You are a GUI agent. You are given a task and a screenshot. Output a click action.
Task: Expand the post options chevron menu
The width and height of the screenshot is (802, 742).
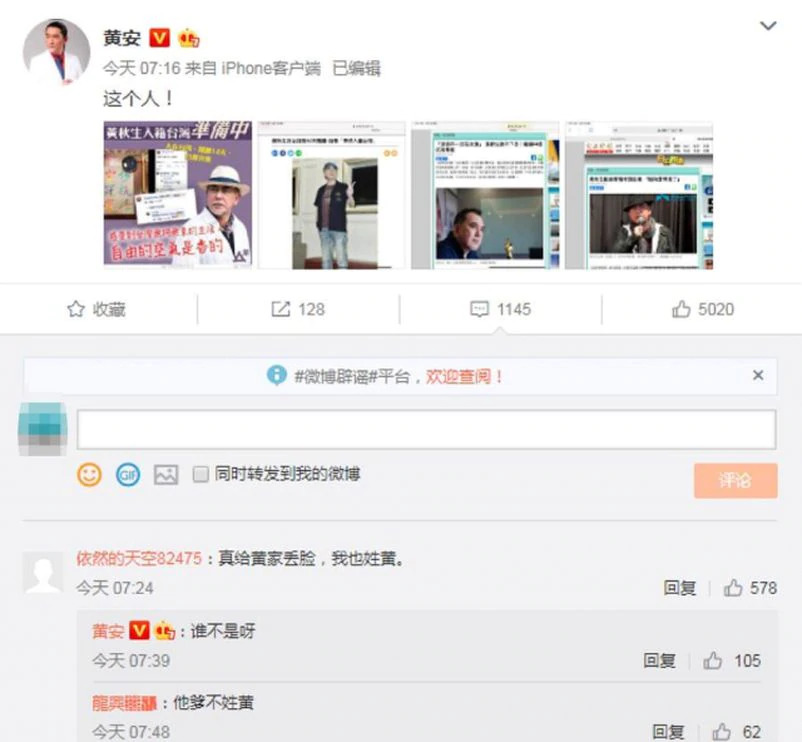tap(768, 27)
